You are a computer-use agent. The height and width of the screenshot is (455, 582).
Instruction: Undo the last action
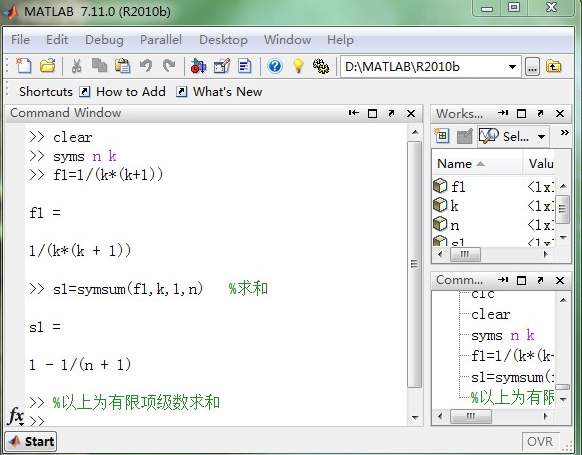pos(146,66)
